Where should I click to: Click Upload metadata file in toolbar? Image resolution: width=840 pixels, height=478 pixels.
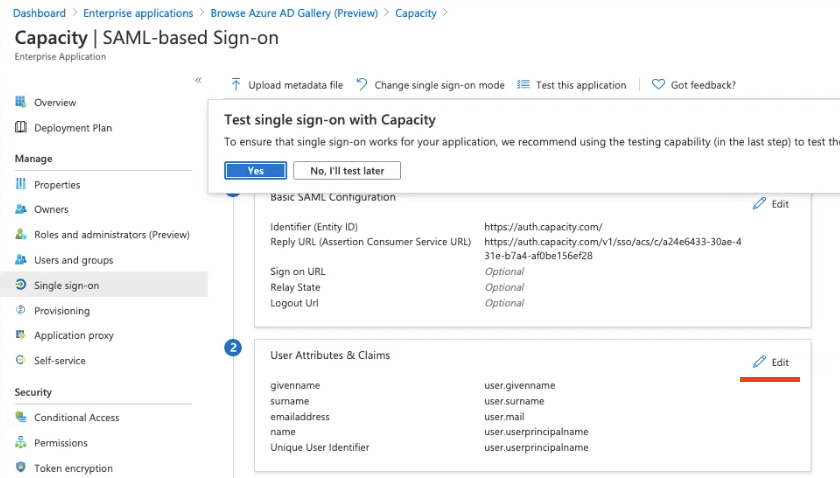(x=287, y=85)
